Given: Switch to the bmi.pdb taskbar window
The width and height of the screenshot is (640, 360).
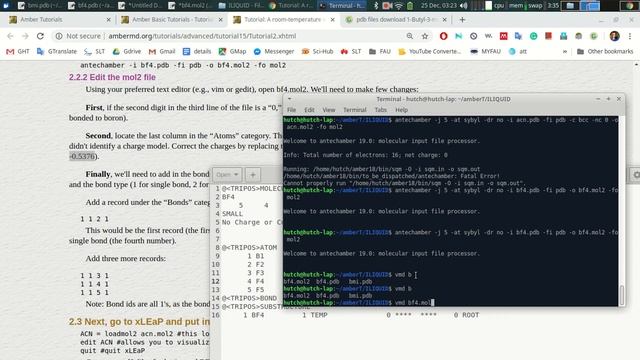Looking at the screenshot, I should pyautogui.click(x=39, y=5).
